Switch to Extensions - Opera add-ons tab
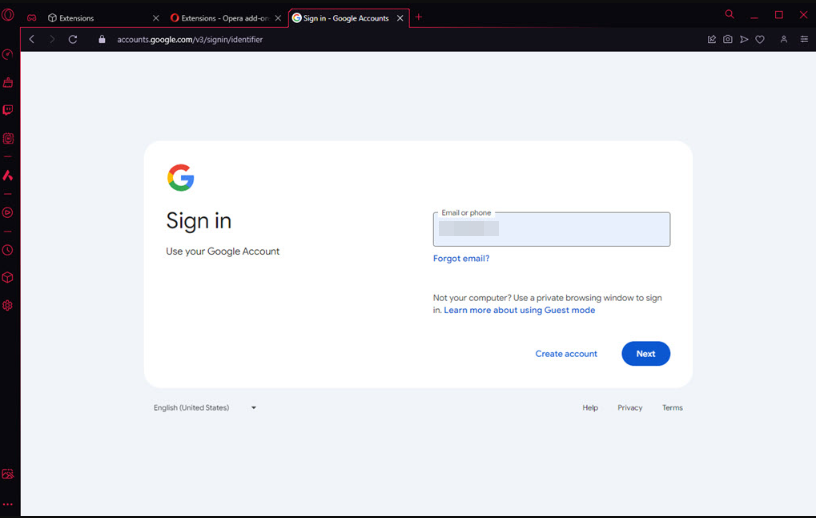 point(225,18)
